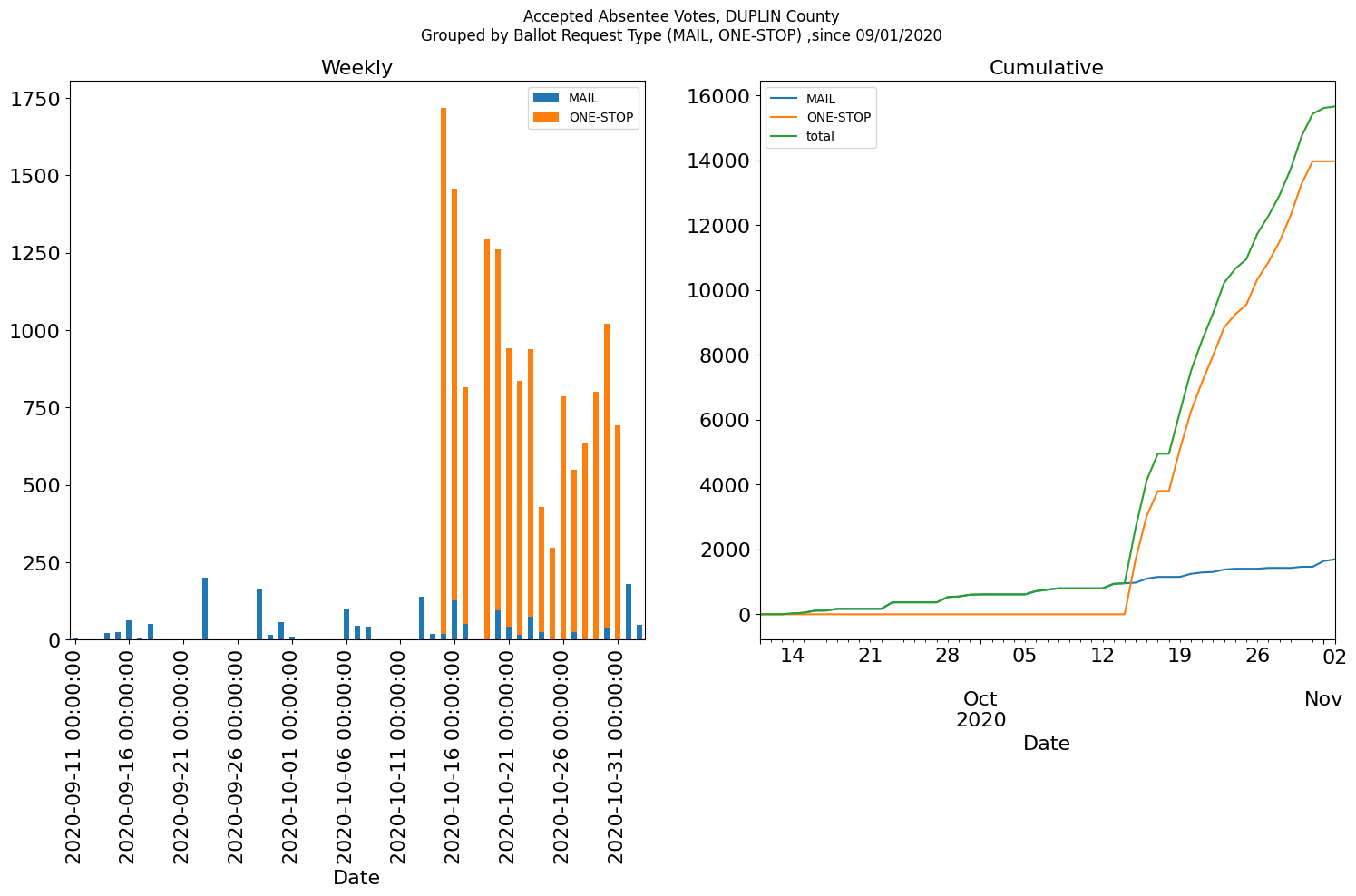Click the "21" tick on the Cumulative x-axis
This screenshot has height=896, width=1356.
coord(870,655)
